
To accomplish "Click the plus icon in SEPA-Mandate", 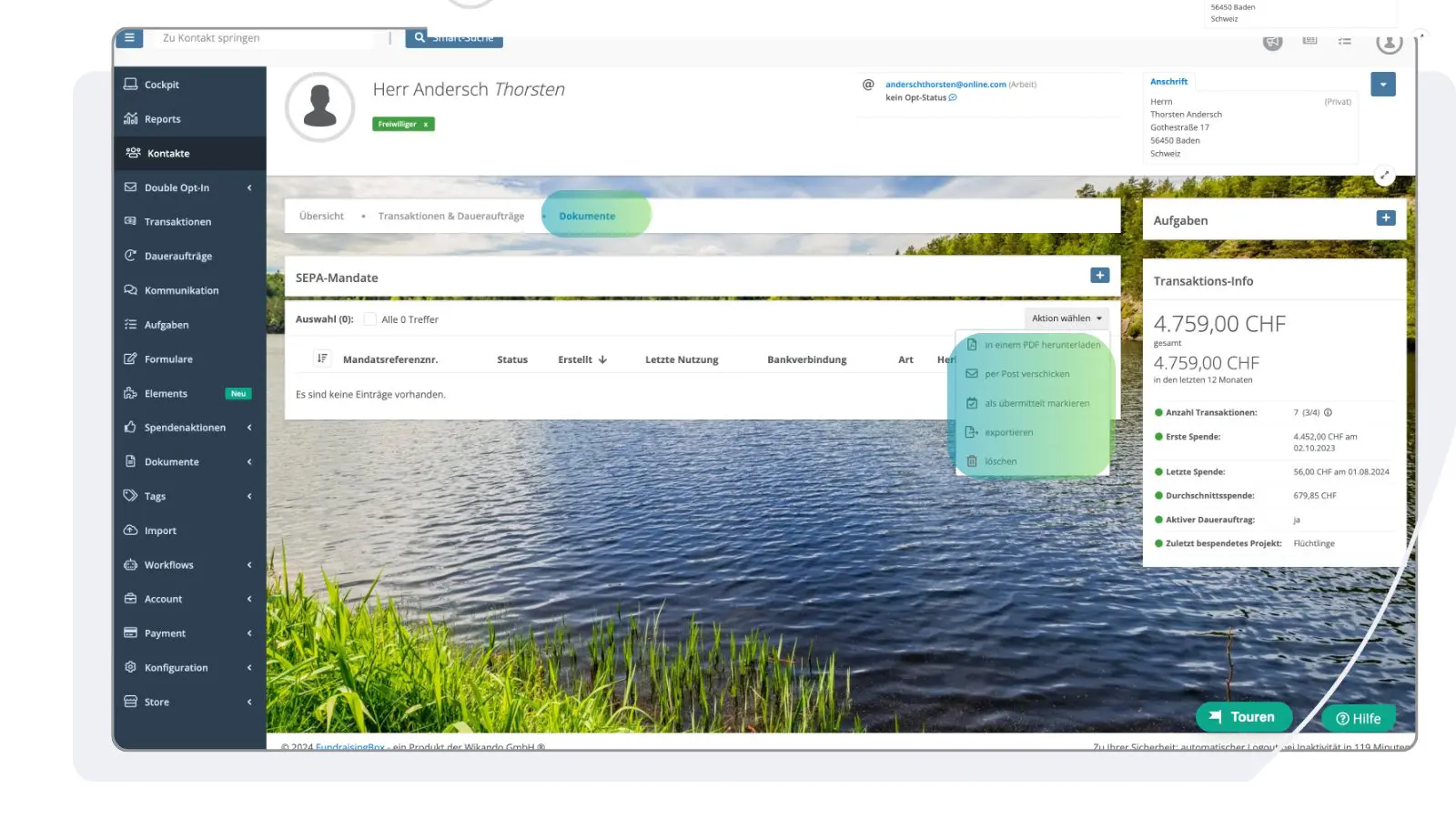I will [1099, 276].
